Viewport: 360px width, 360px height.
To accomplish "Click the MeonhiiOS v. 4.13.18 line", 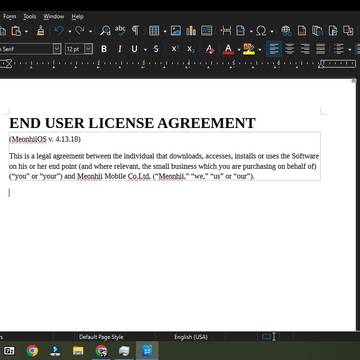I will coord(45,139).
